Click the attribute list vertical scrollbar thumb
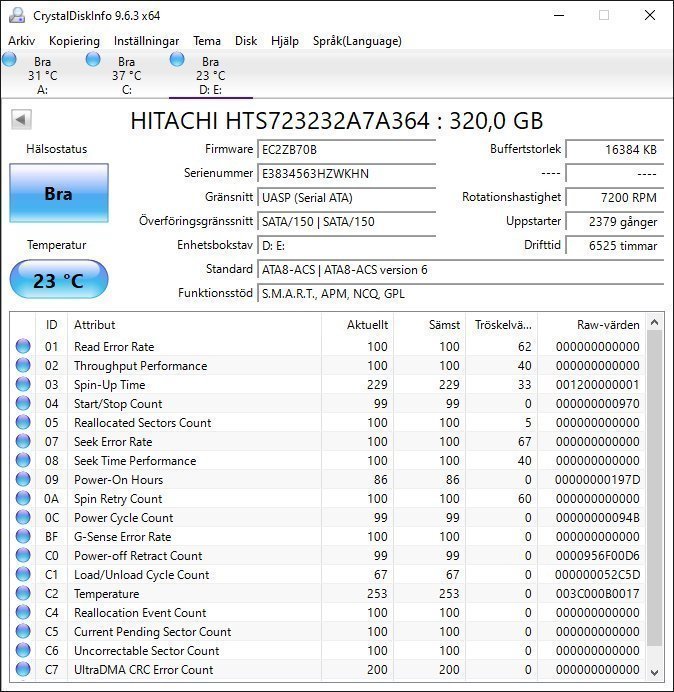This screenshot has width=674, height=692. 655,490
